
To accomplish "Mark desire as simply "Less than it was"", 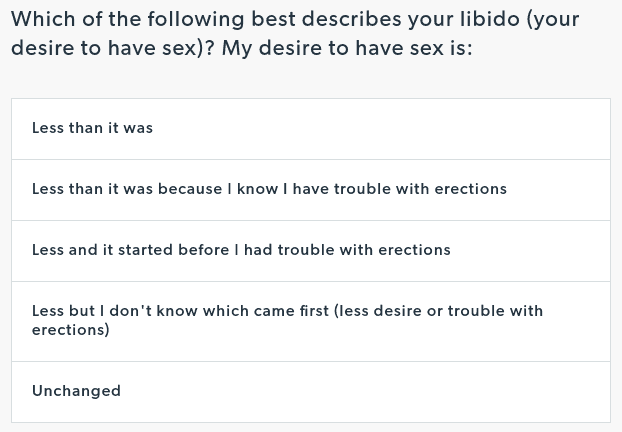I will [x=310, y=129].
